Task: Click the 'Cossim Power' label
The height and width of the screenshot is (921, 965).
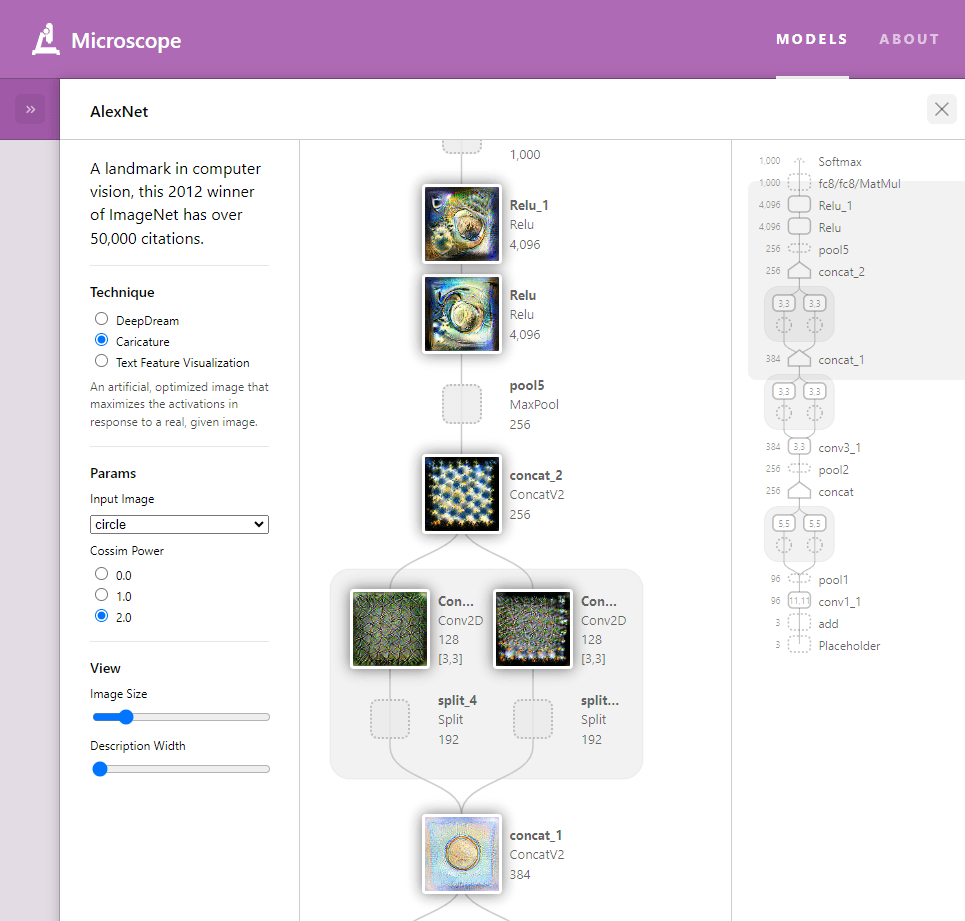Action: pyautogui.click(x=127, y=551)
